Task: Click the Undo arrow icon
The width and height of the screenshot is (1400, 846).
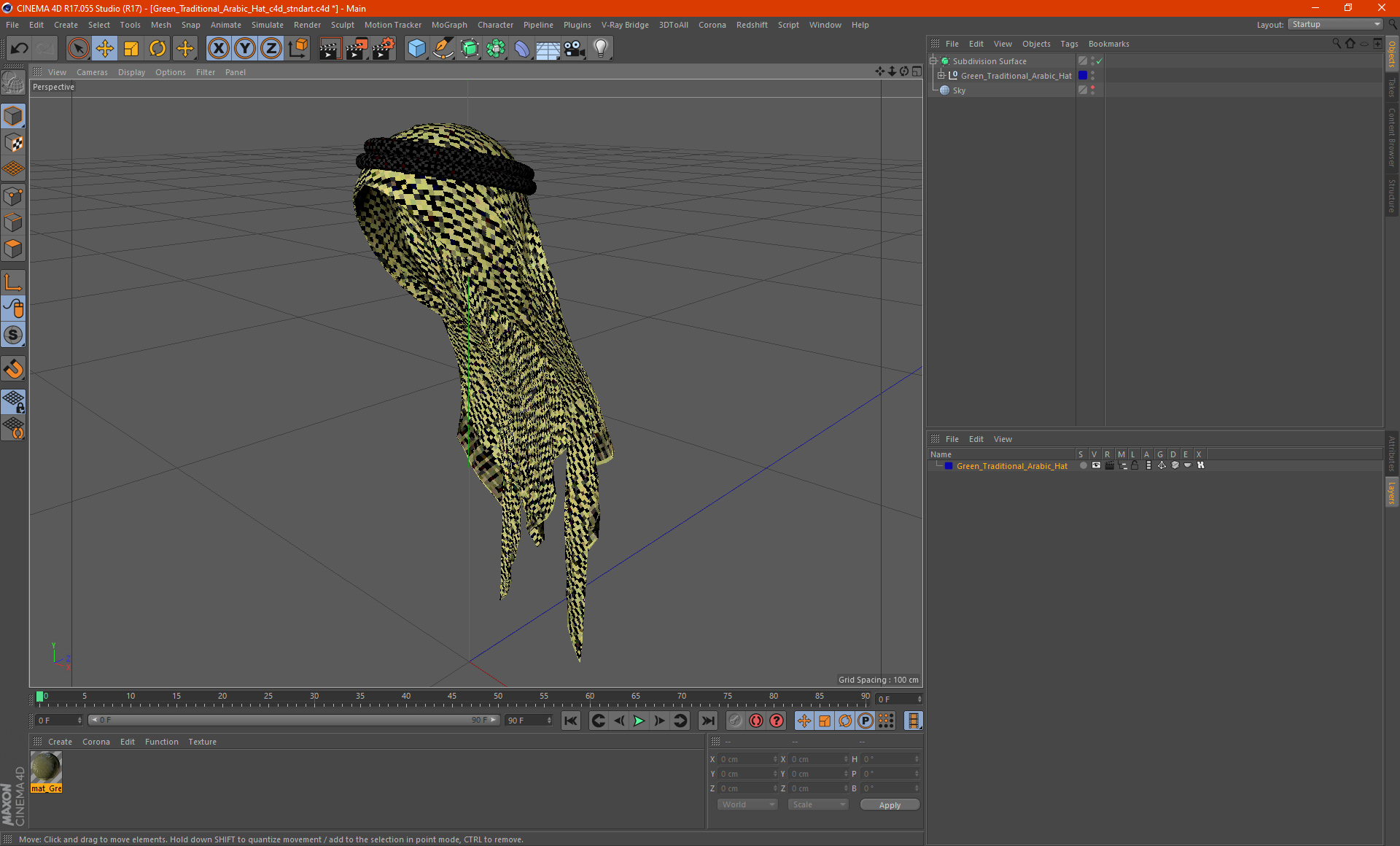Action: [20, 49]
